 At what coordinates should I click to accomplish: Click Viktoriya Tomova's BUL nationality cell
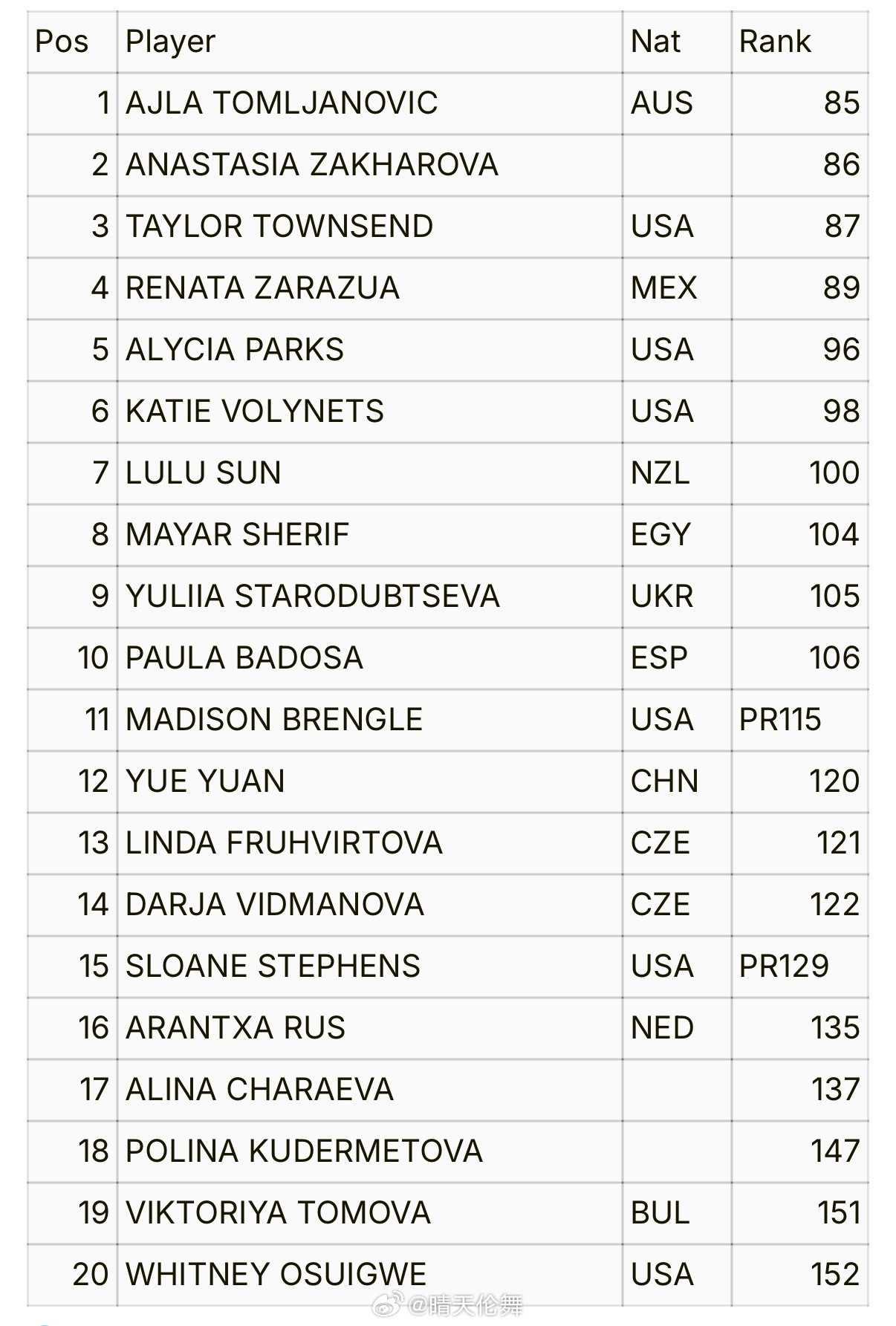tap(660, 1213)
